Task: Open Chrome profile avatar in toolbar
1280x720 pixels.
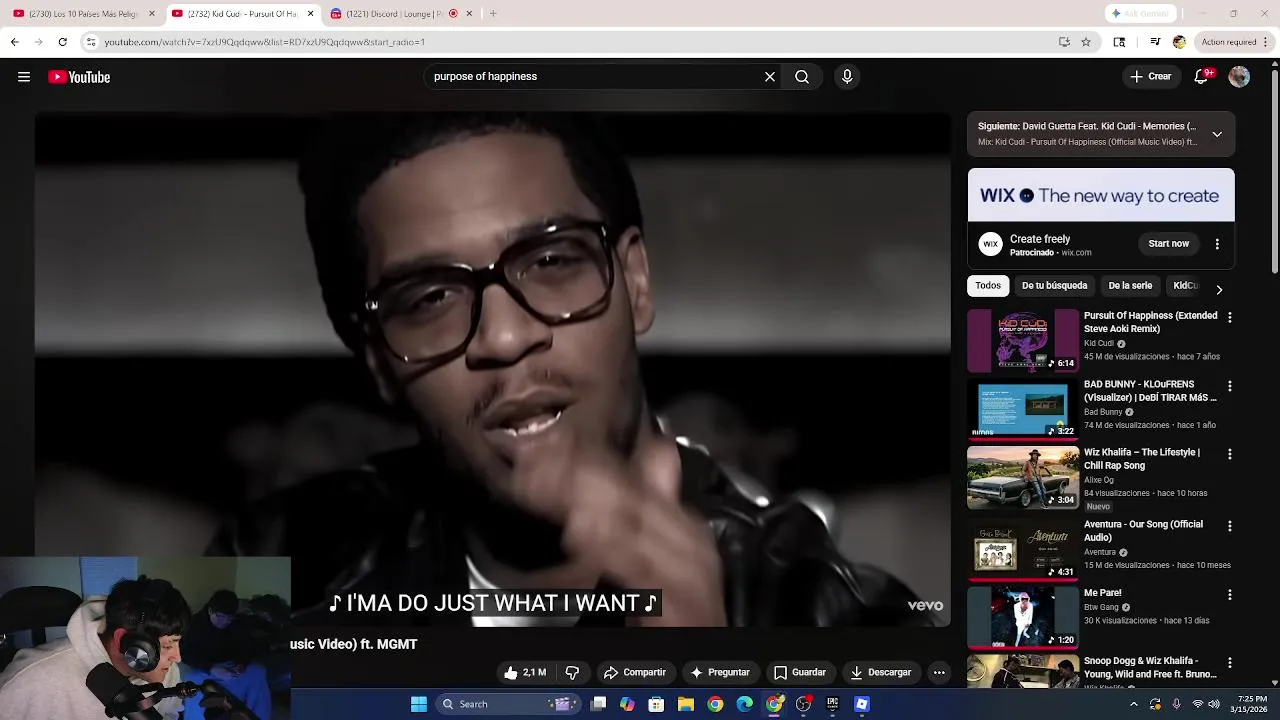Action: [1179, 42]
